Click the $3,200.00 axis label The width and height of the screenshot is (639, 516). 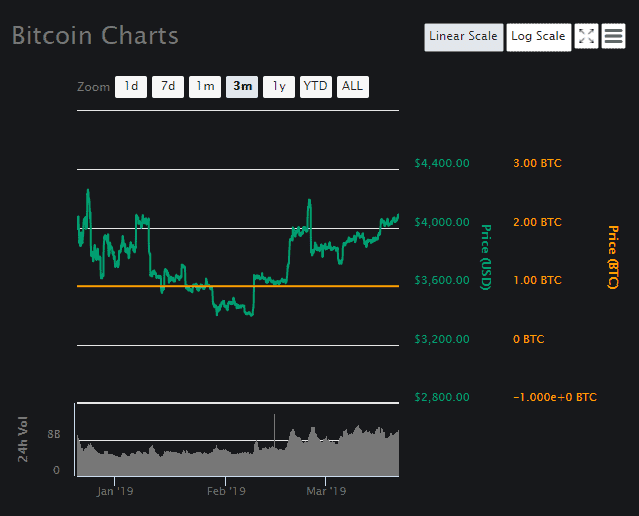pos(442,339)
